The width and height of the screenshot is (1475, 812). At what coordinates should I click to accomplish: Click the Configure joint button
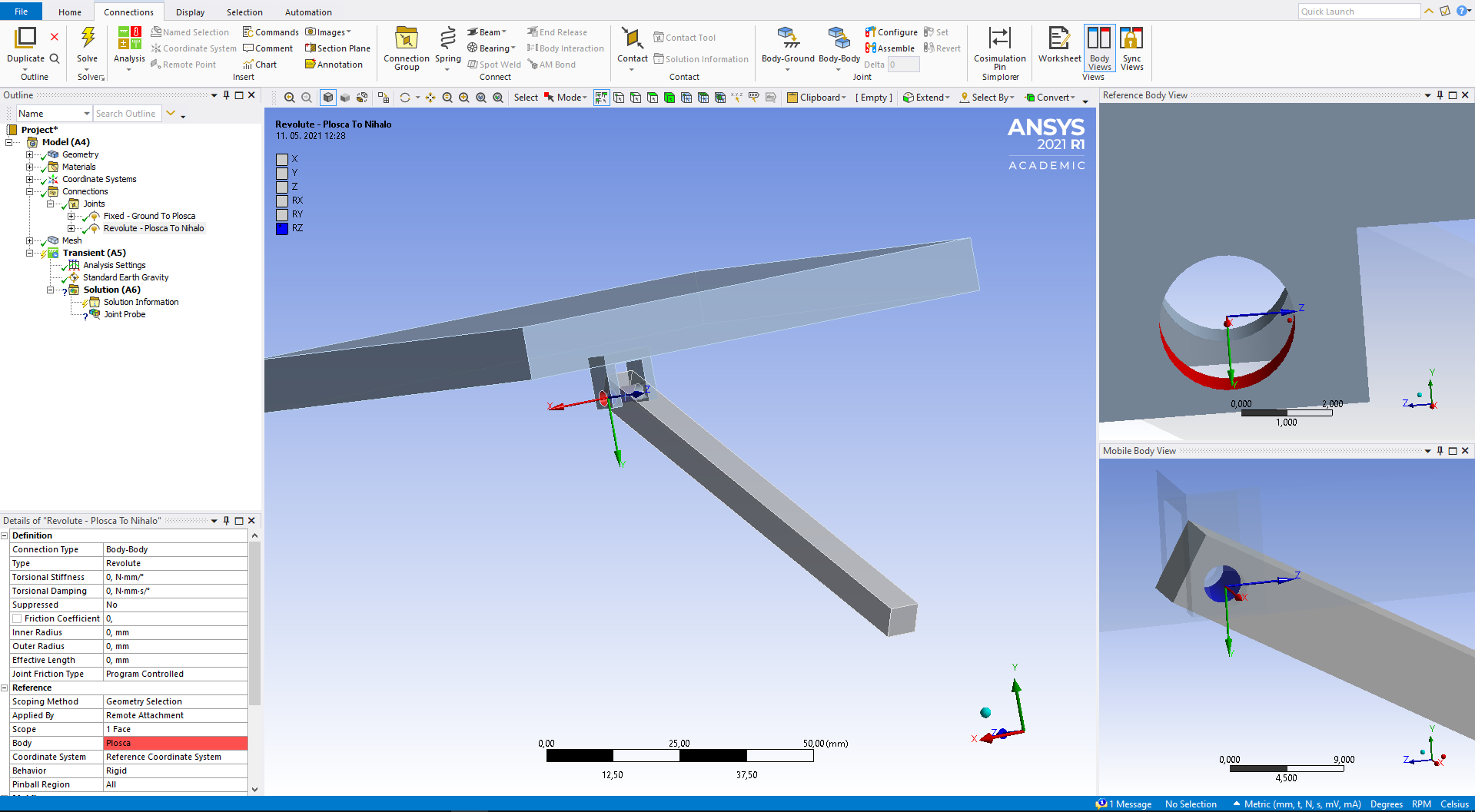(891, 32)
